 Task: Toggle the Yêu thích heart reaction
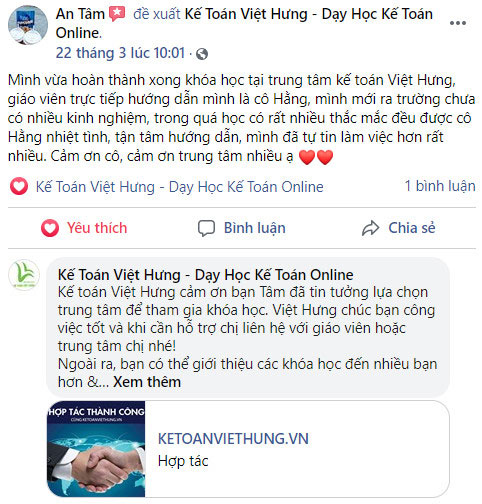(x=84, y=228)
